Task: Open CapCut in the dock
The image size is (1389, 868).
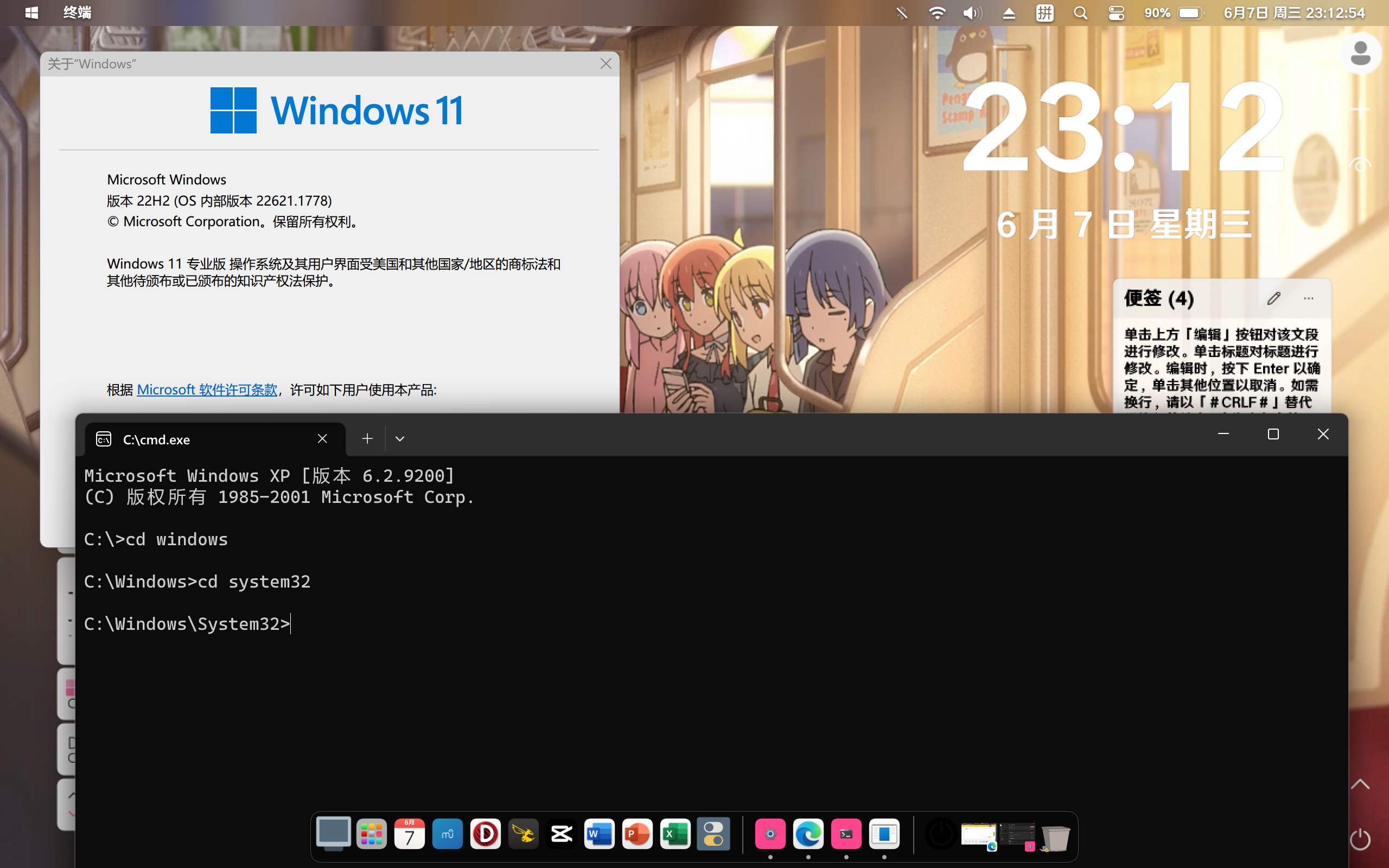Action: pos(562,834)
